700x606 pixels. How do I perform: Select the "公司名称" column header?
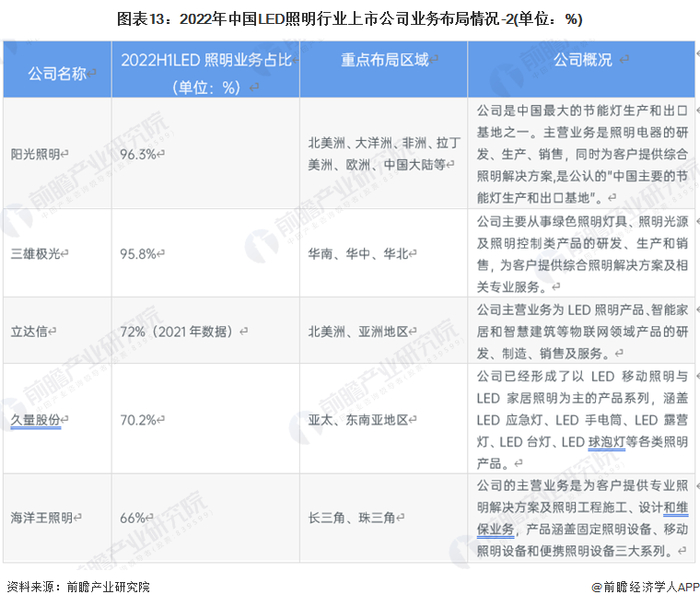point(57,73)
